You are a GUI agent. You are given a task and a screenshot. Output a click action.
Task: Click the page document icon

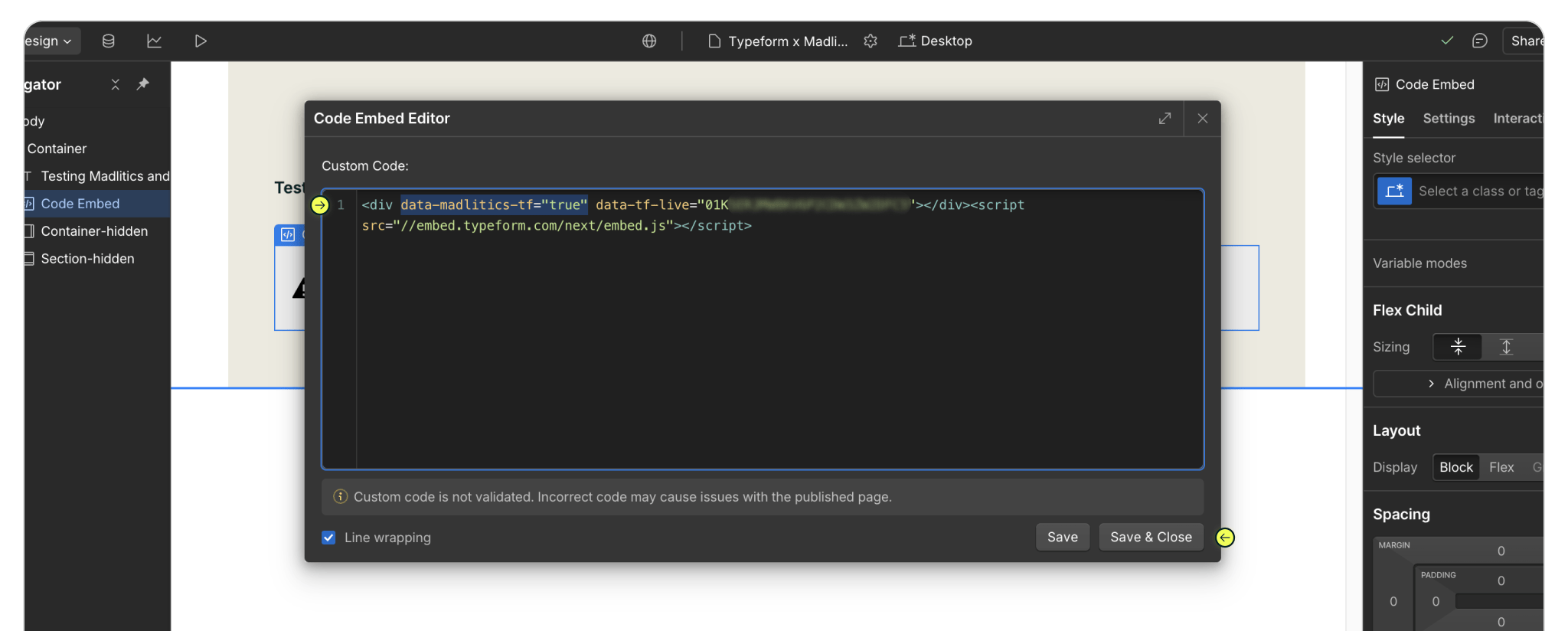click(x=714, y=41)
